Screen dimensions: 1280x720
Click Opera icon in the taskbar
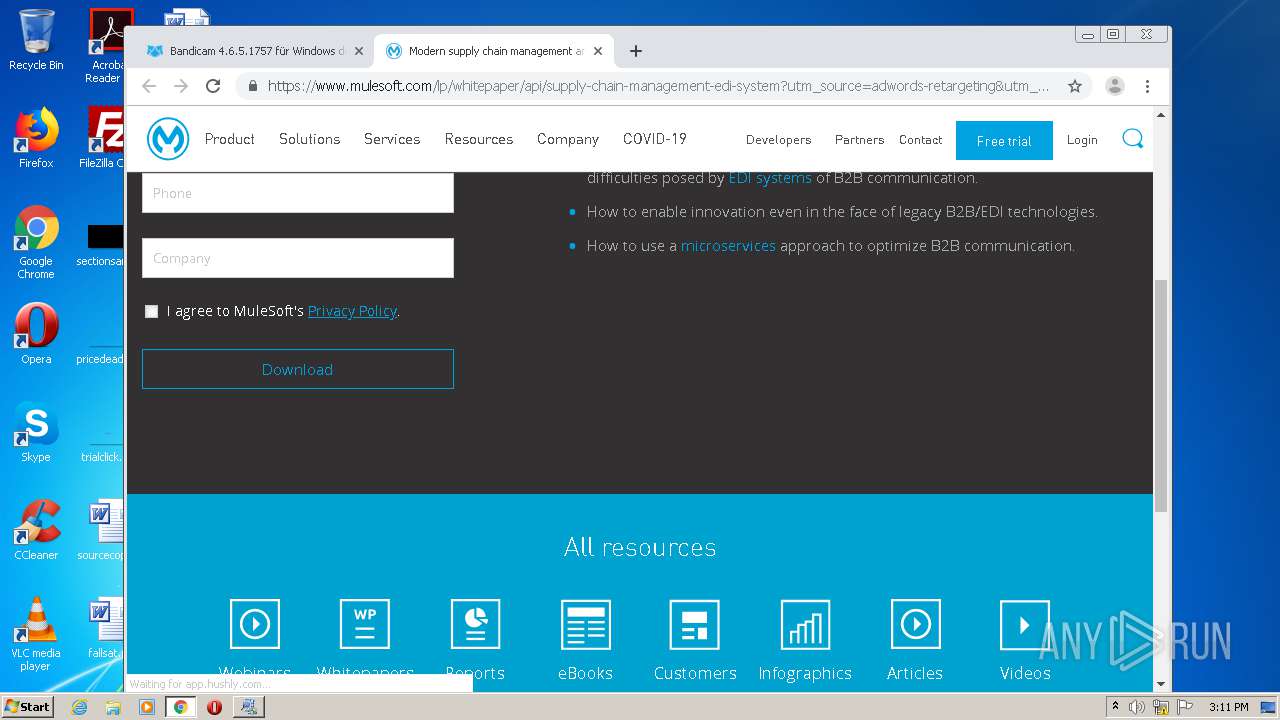(x=214, y=707)
